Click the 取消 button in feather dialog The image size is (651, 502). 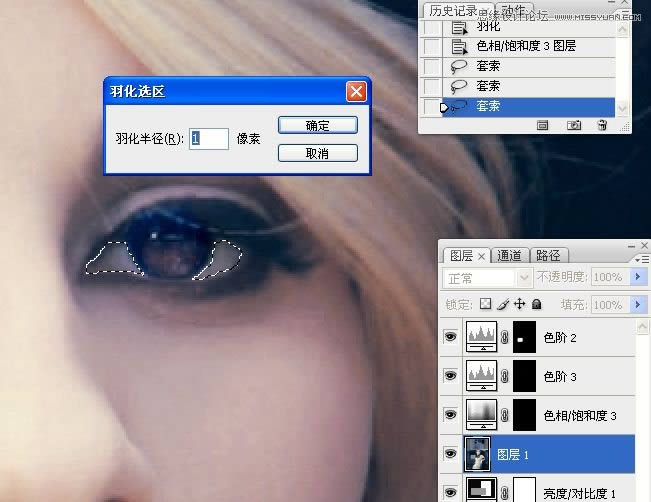tap(317, 153)
